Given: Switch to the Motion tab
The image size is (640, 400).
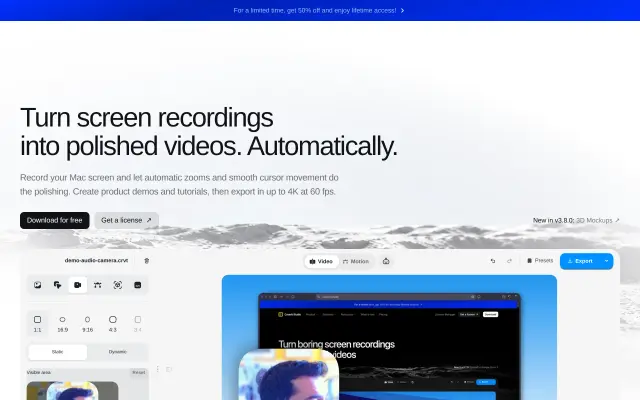Looking at the screenshot, I should (x=356, y=261).
